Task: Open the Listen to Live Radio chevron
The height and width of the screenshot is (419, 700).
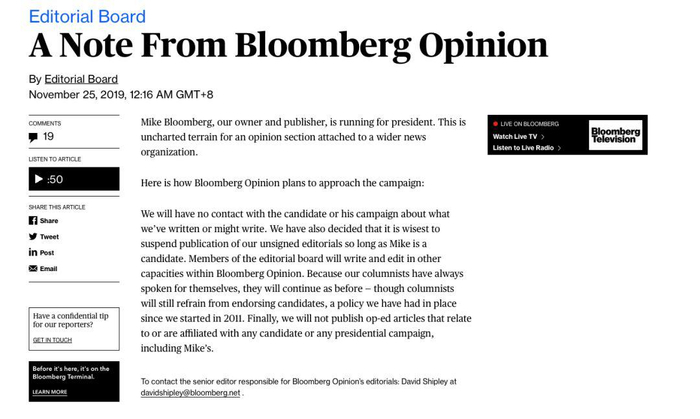Action: tap(559, 148)
